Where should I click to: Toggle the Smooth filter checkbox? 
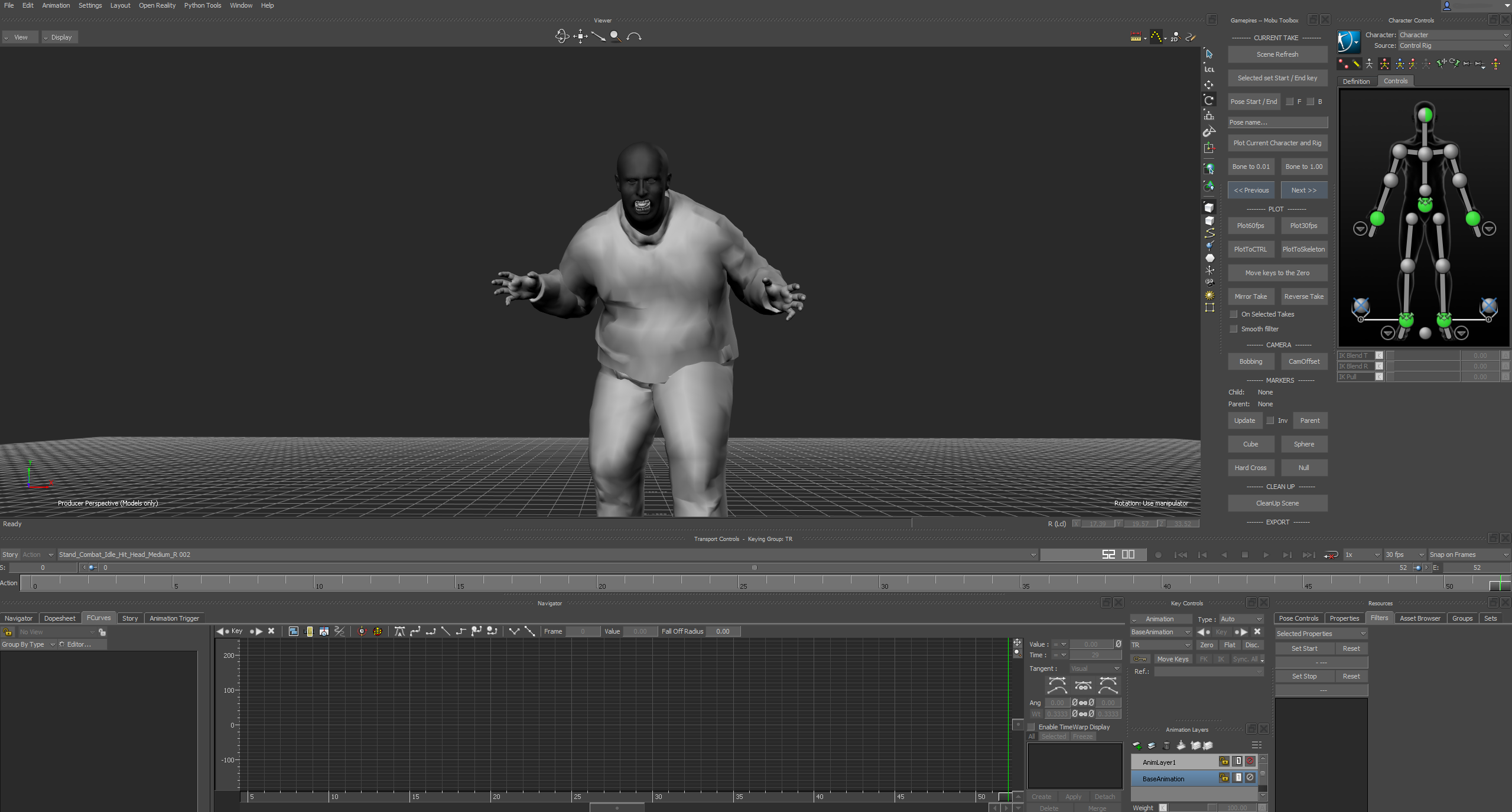click(1234, 329)
